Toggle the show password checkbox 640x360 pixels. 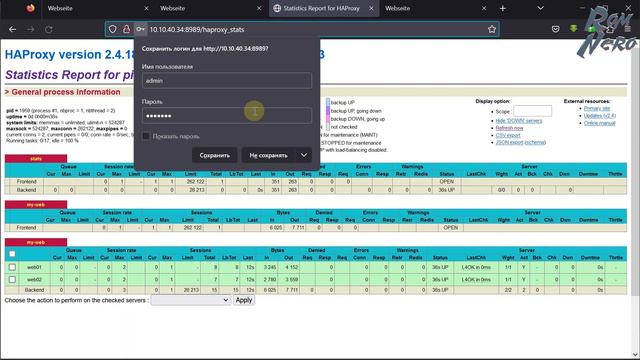pos(146,136)
